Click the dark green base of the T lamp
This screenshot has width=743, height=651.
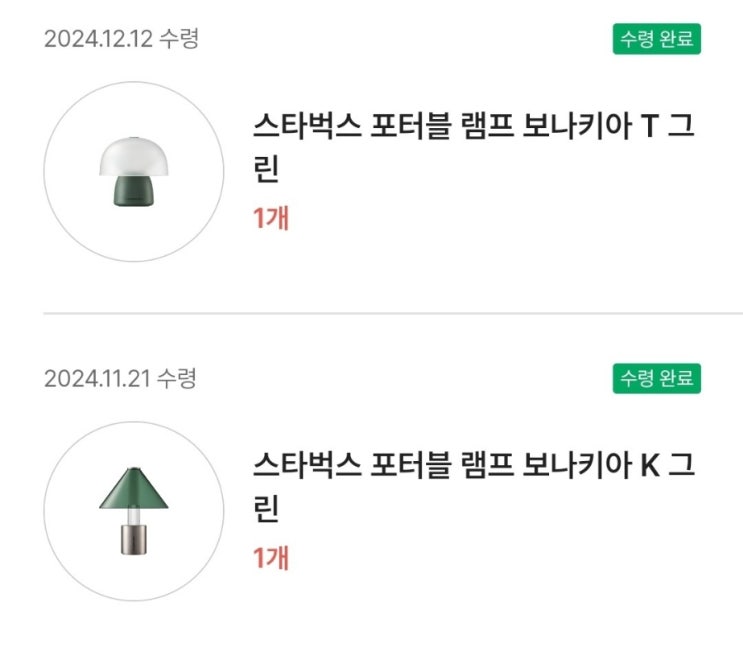pos(134,191)
